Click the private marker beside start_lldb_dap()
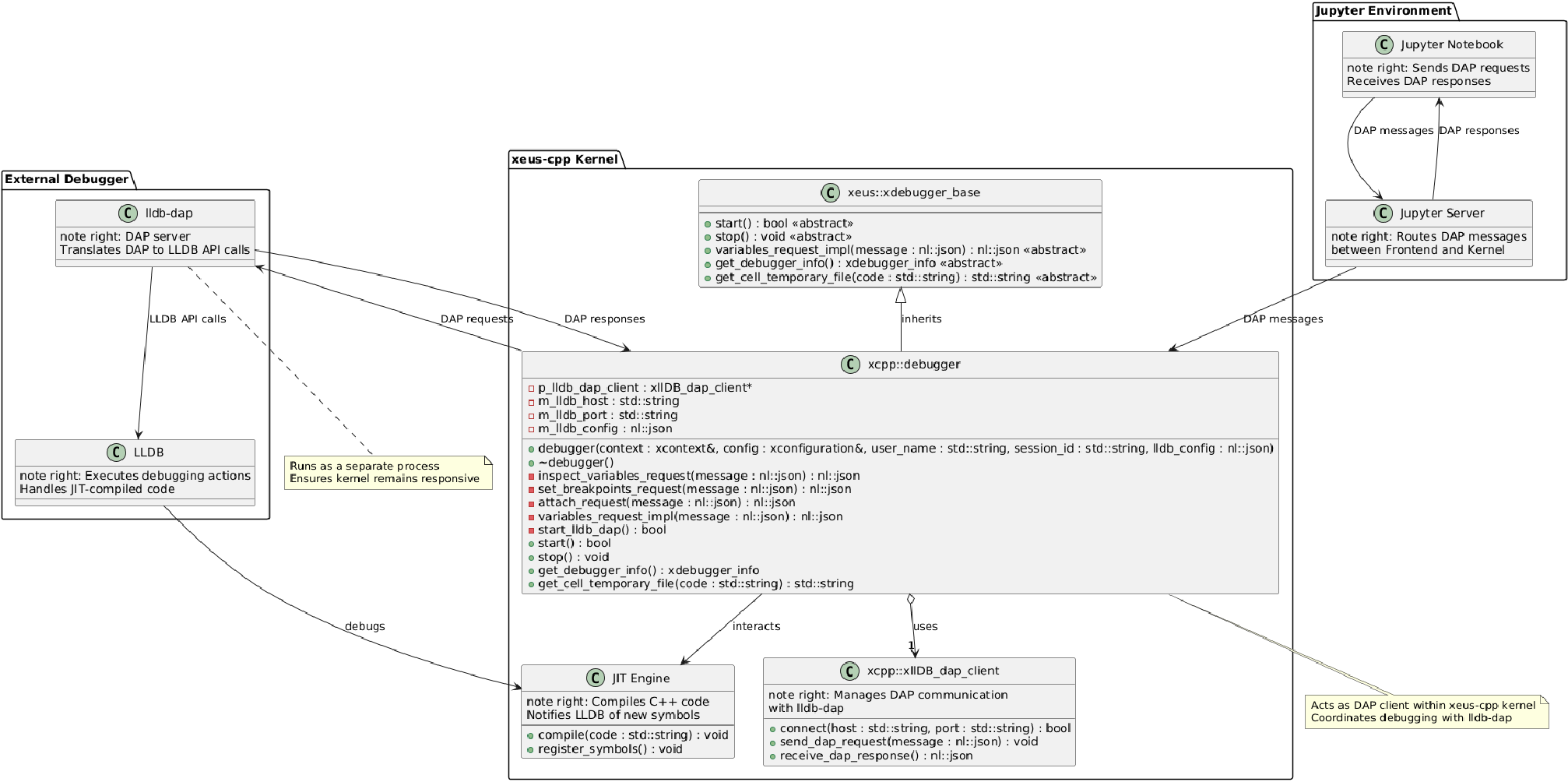Viewport: 1568px width, 782px height. [x=531, y=530]
